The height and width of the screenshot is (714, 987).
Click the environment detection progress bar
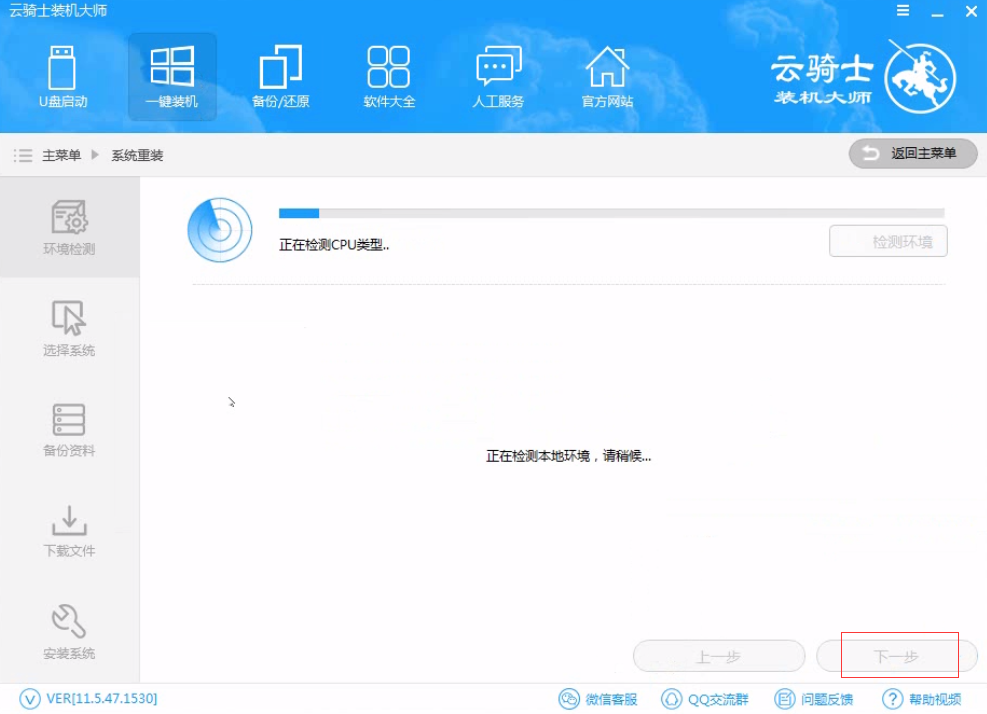pyautogui.click(x=610, y=212)
